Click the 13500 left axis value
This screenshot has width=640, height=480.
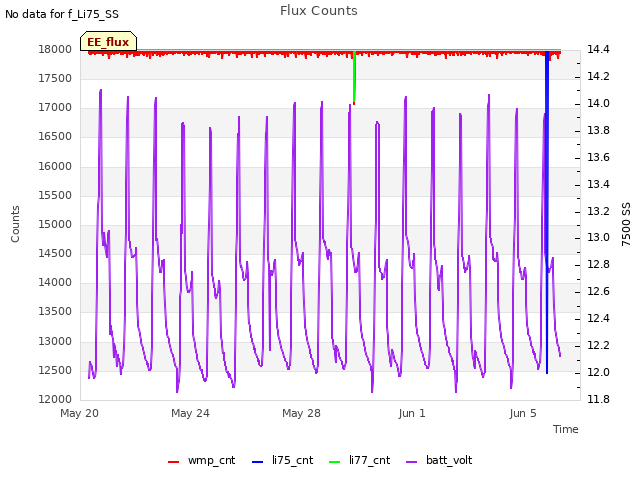(x=55, y=312)
